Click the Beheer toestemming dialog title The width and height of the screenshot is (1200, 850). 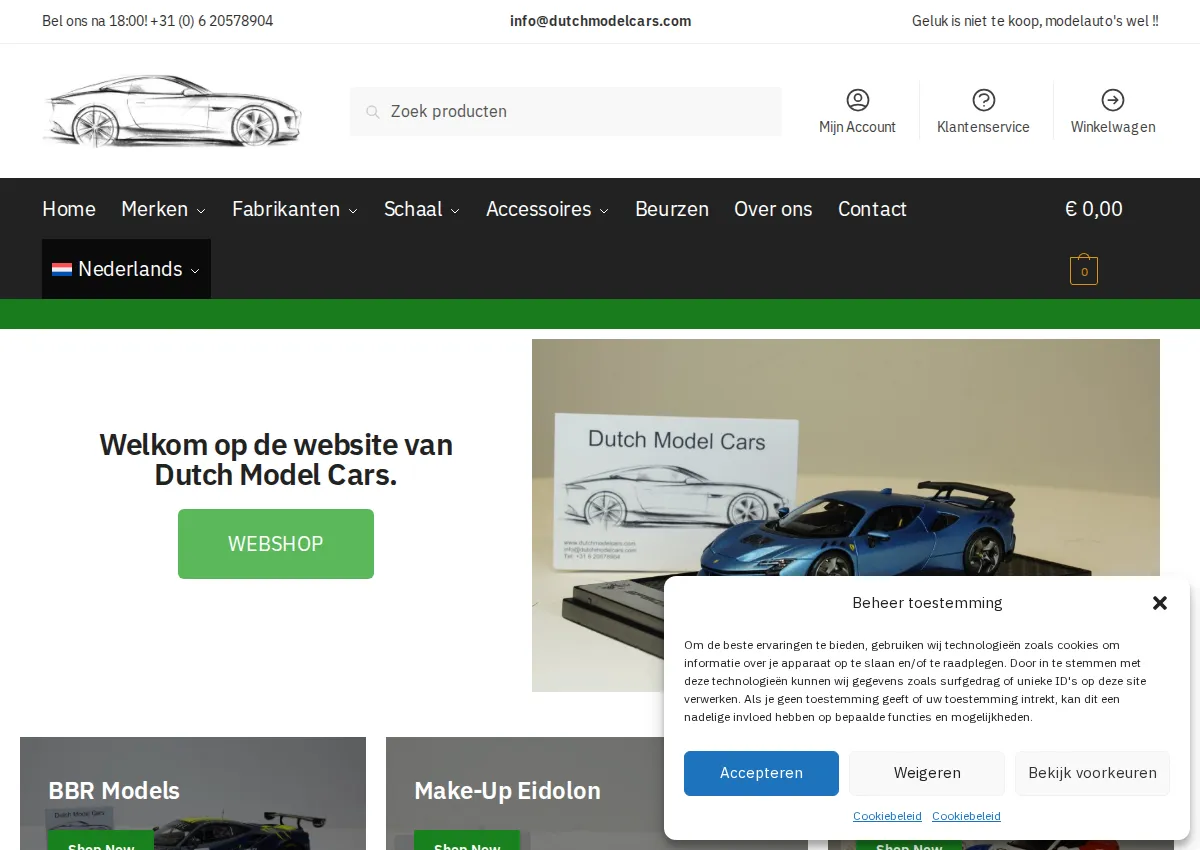tap(927, 603)
